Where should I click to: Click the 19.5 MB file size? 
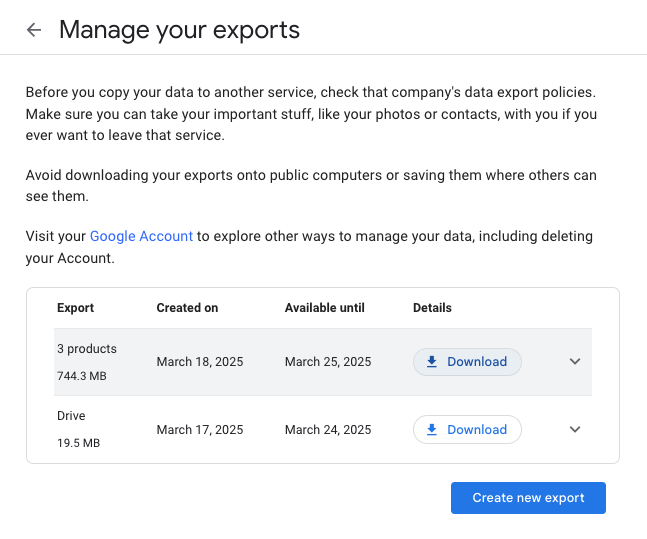coord(78,443)
